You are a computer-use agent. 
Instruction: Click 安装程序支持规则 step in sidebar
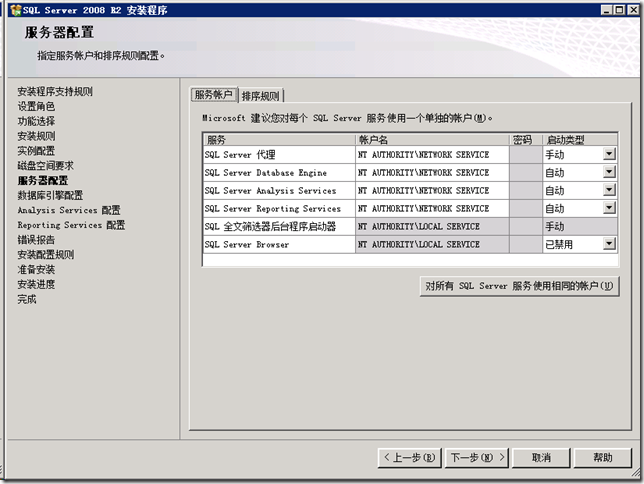(55, 91)
